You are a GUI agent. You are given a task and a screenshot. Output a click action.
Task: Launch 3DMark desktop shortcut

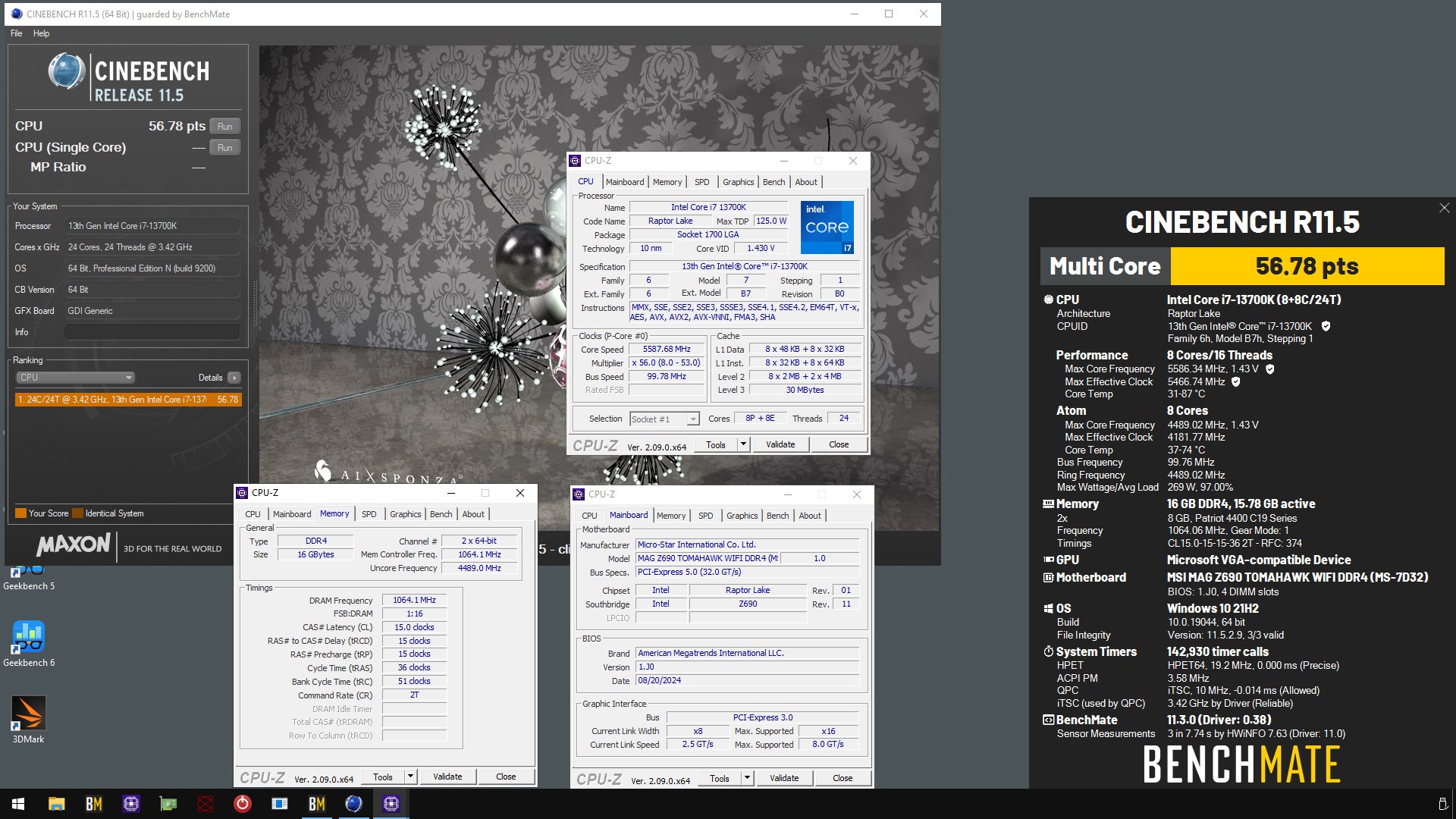click(28, 720)
